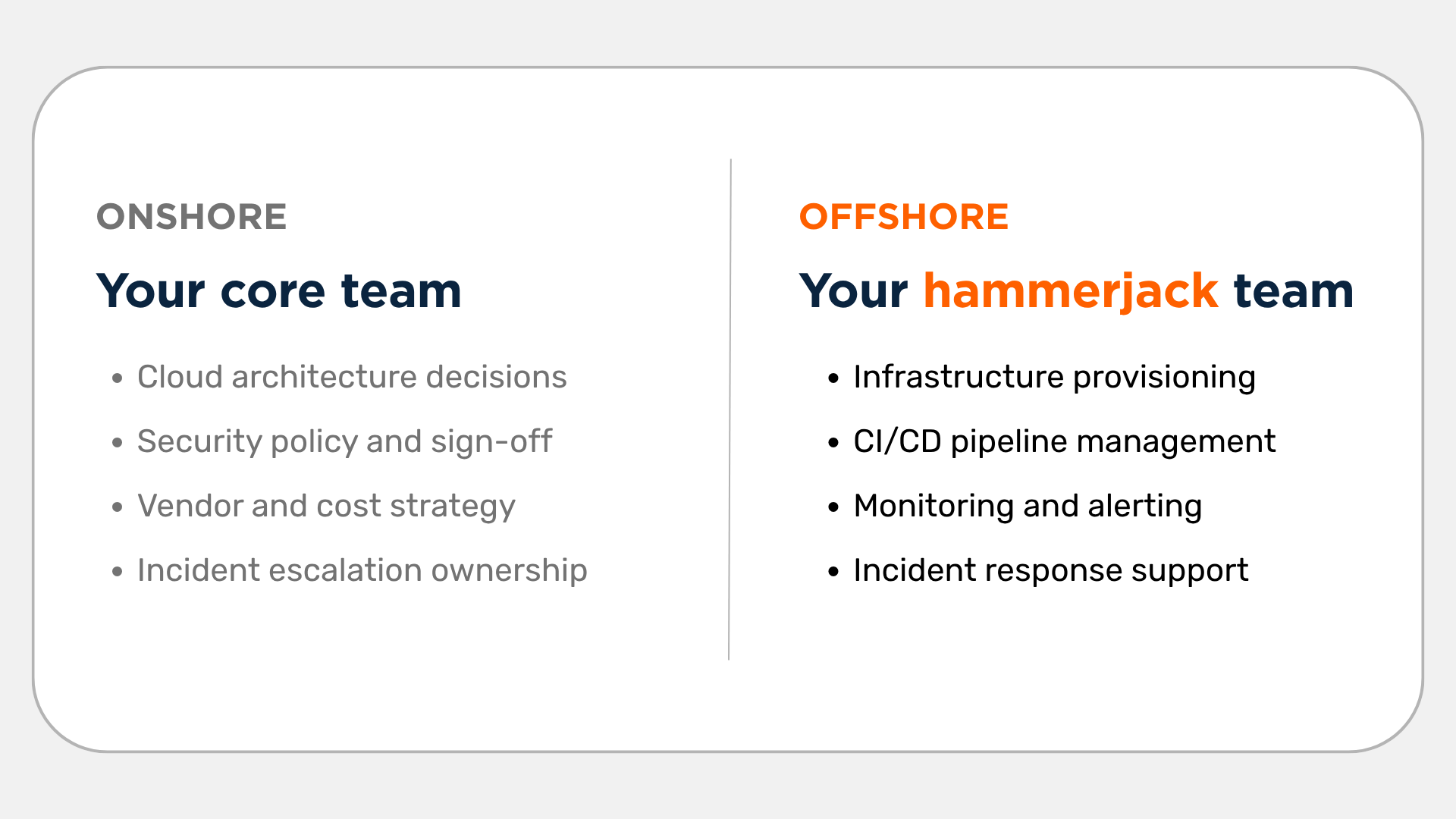Click bullet dot before 'Security policy and sign-off'
Image resolution: width=1456 pixels, height=819 pixels.
(117, 442)
